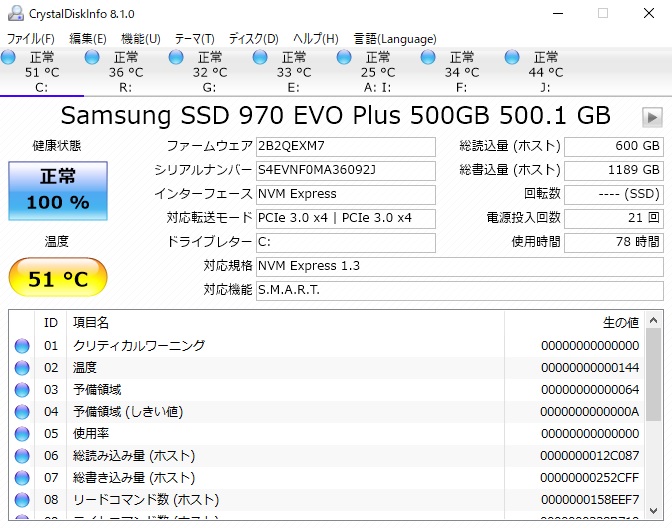Click the 総読込量 value 600 GB
The width and height of the screenshot is (672, 528).
[614, 147]
